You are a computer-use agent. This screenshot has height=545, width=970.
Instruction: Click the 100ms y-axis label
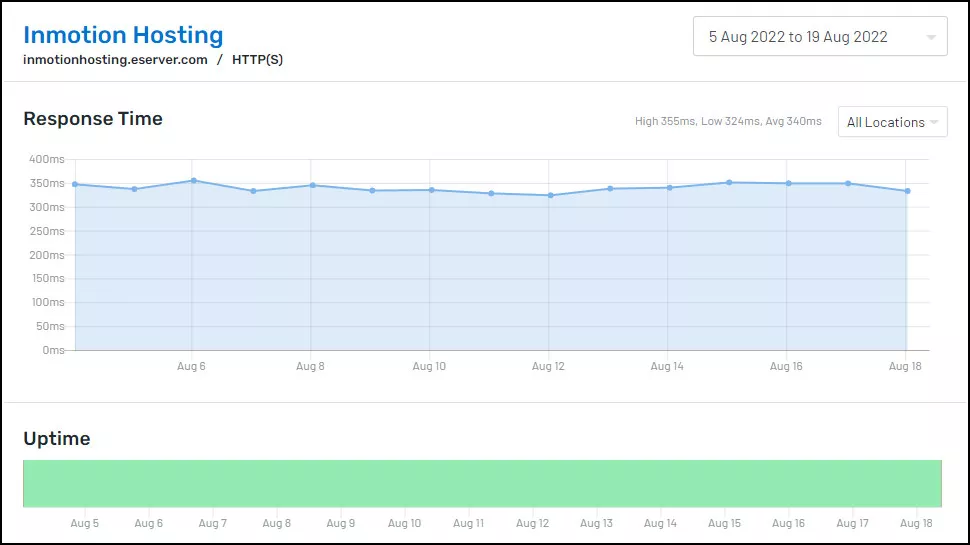point(48,303)
